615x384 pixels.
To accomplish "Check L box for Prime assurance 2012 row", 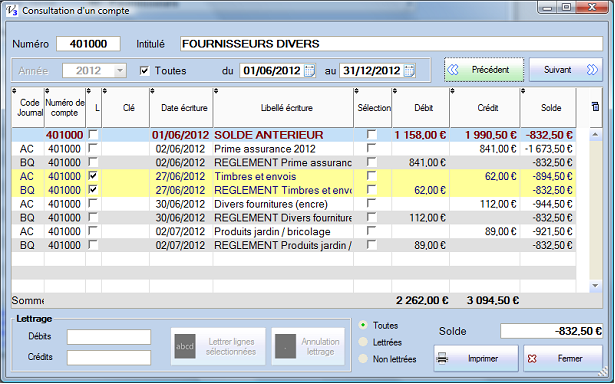I will tap(93, 148).
